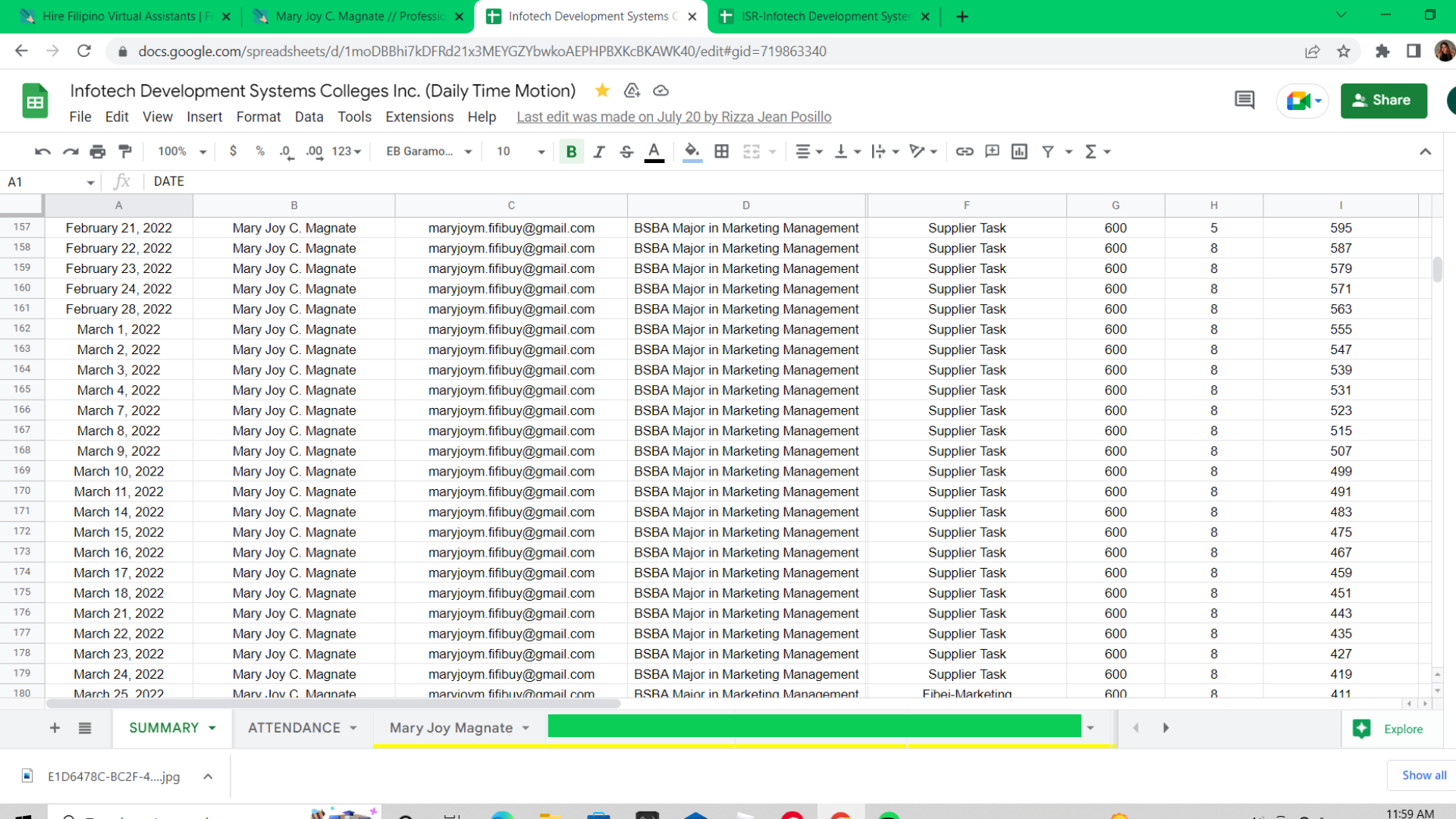
Task: Click the insert link icon
Action: (964, 152)
